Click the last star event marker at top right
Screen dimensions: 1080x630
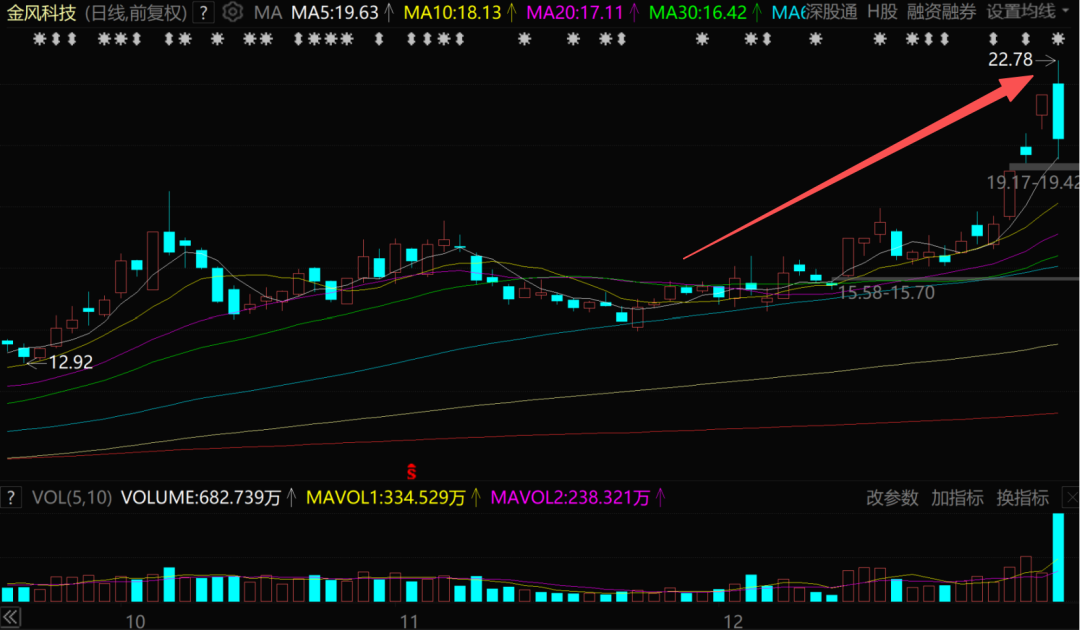(x=1058, y=39)
